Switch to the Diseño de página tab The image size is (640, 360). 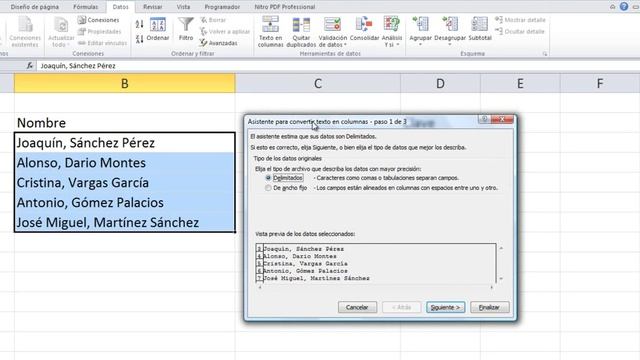click(x=35, y=7)
